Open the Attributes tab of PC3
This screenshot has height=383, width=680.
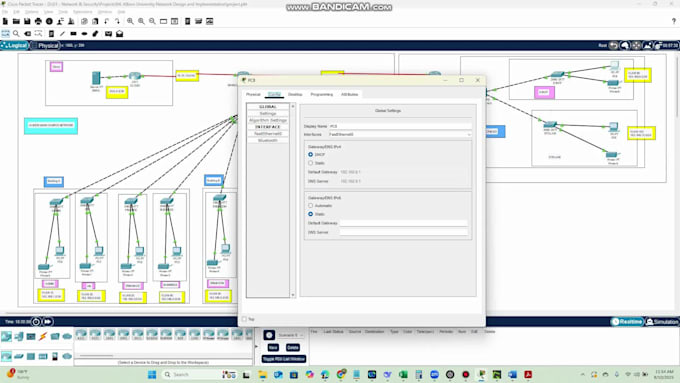pos(350,94)
